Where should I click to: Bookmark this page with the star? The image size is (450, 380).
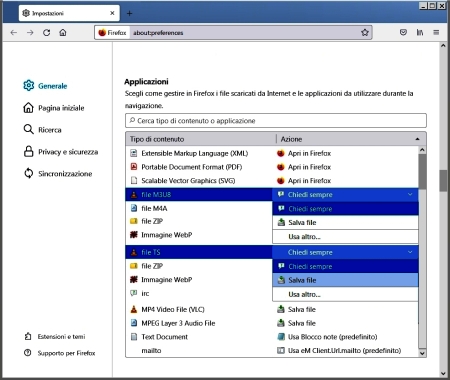pos(365,33)
